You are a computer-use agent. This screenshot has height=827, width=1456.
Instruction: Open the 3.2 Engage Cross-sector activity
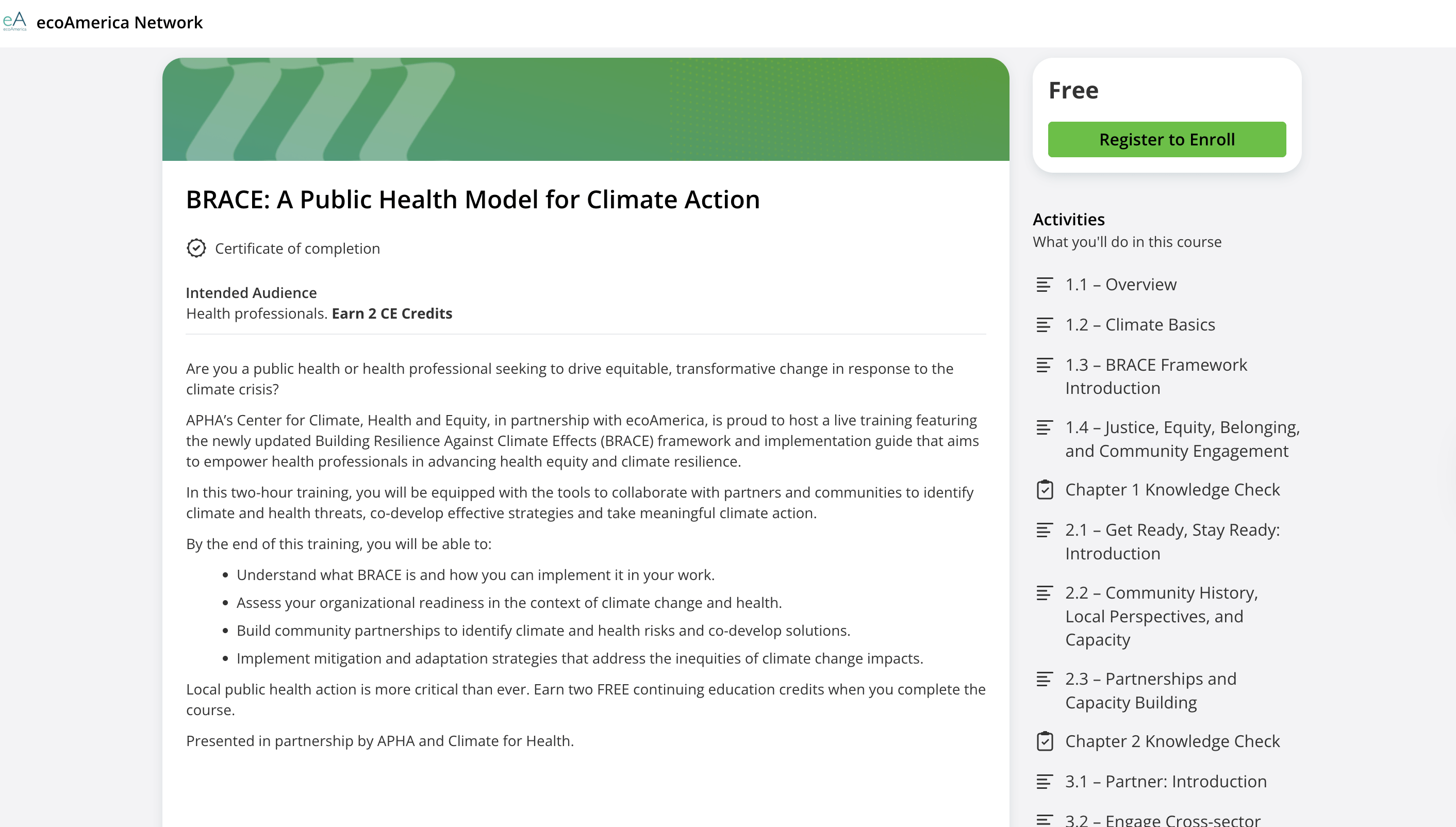tap(1162, 820)
